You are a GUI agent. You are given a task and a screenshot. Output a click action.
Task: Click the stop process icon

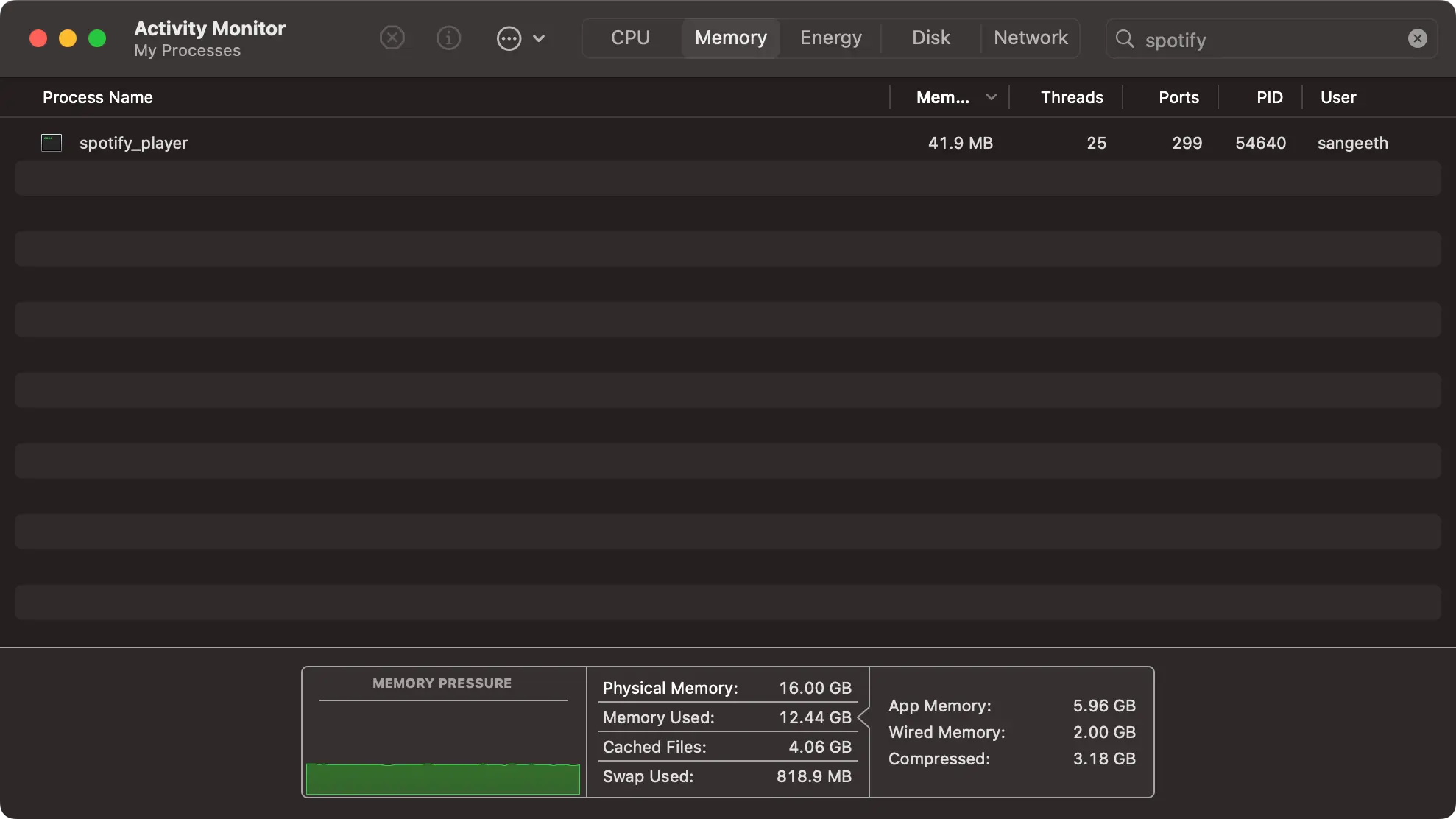click(x=391, y=37)
